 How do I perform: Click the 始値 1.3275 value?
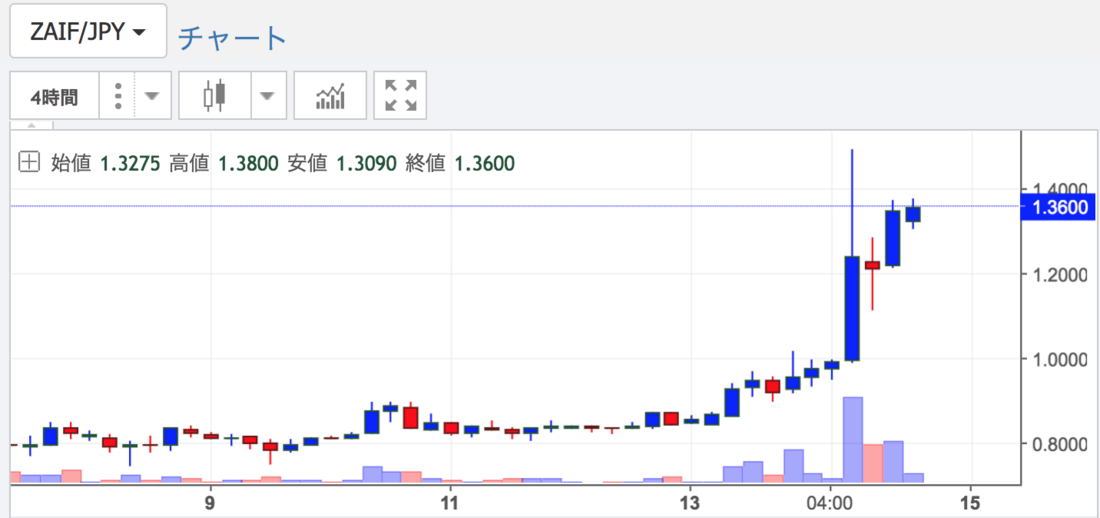point(131,164)
